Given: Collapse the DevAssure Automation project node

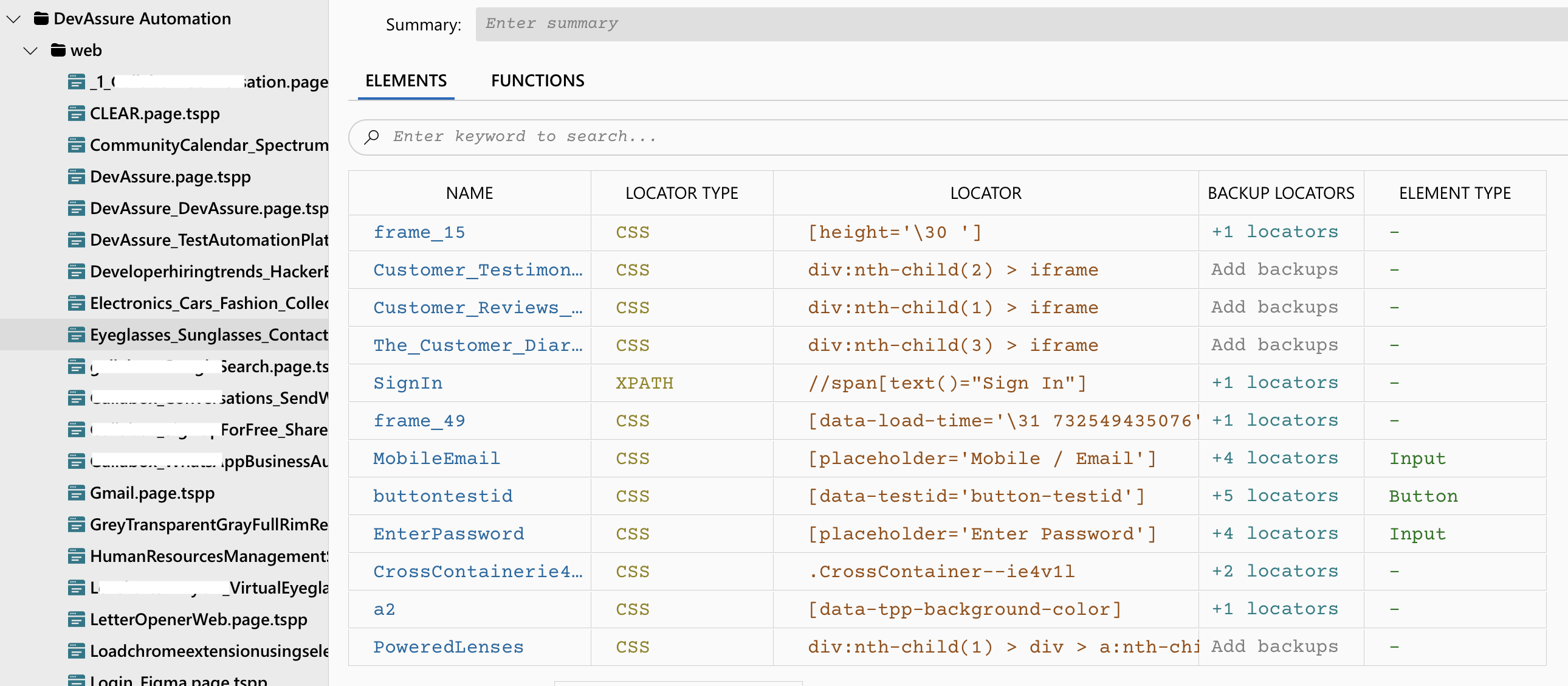Looking at the screenshot, I should (x=12, y=18).
